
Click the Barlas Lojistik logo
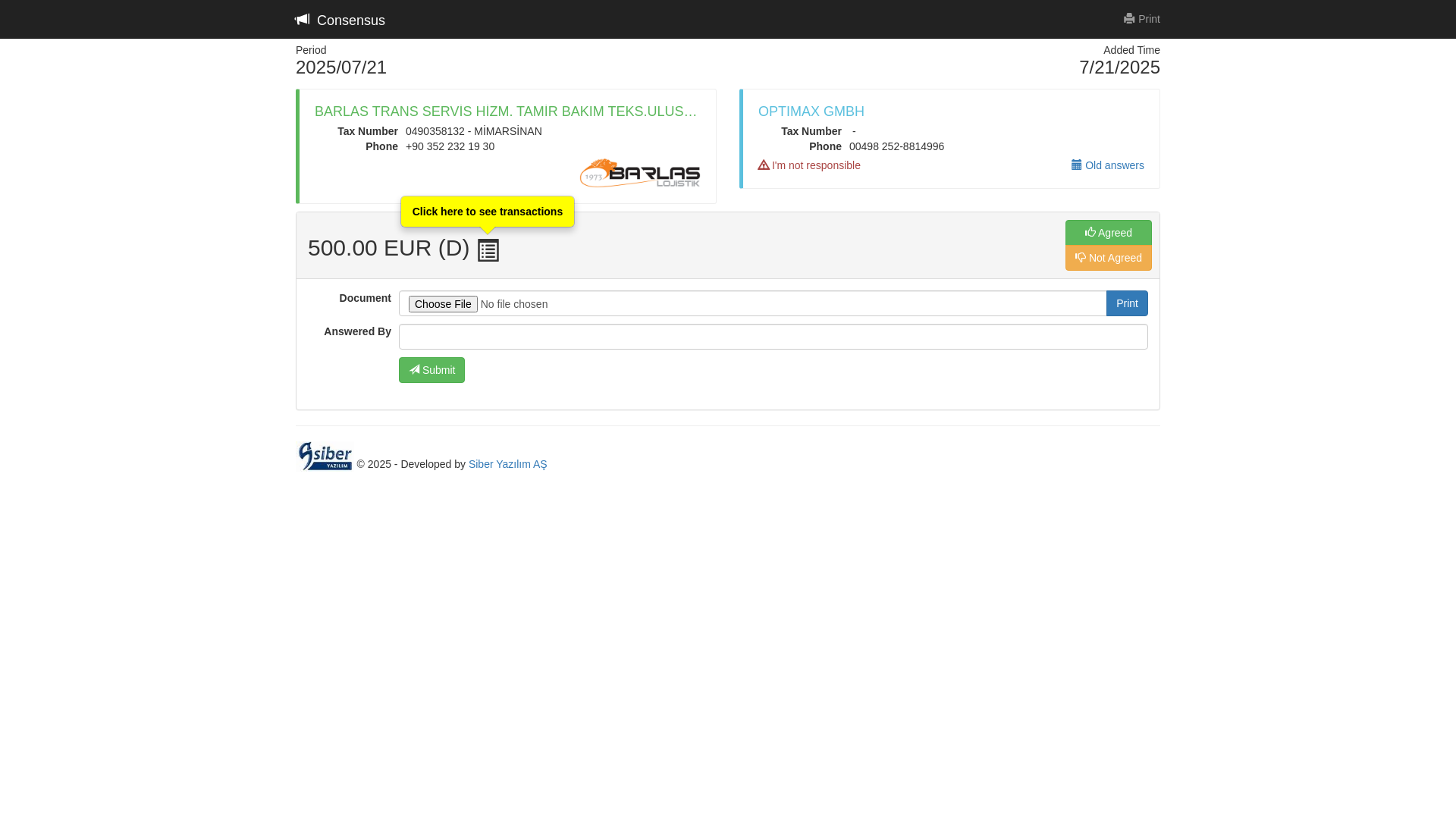coord(640,173)
